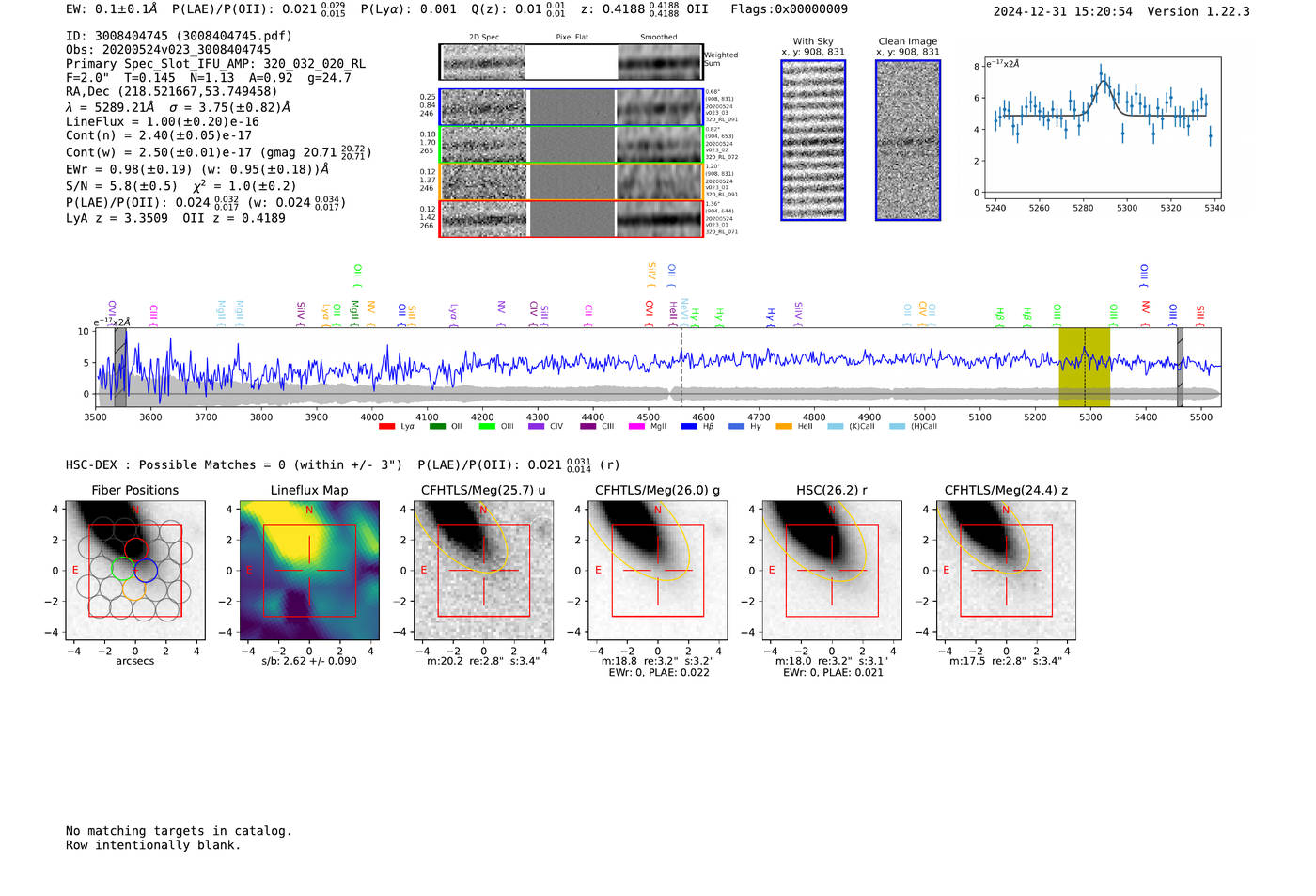Open the HSC(26.2) r image
The image size is (1316, 896).
(x=832, y=571)
